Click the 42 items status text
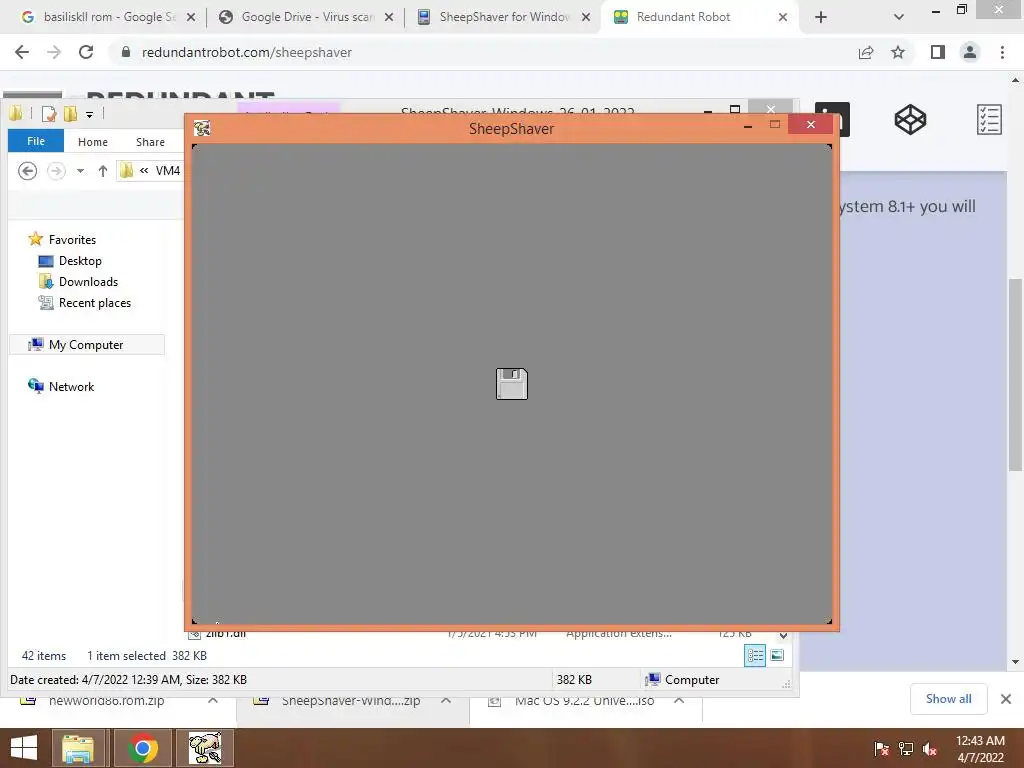Image resolution: width=1024 pixels, height=768 pixels. point(44,656)
